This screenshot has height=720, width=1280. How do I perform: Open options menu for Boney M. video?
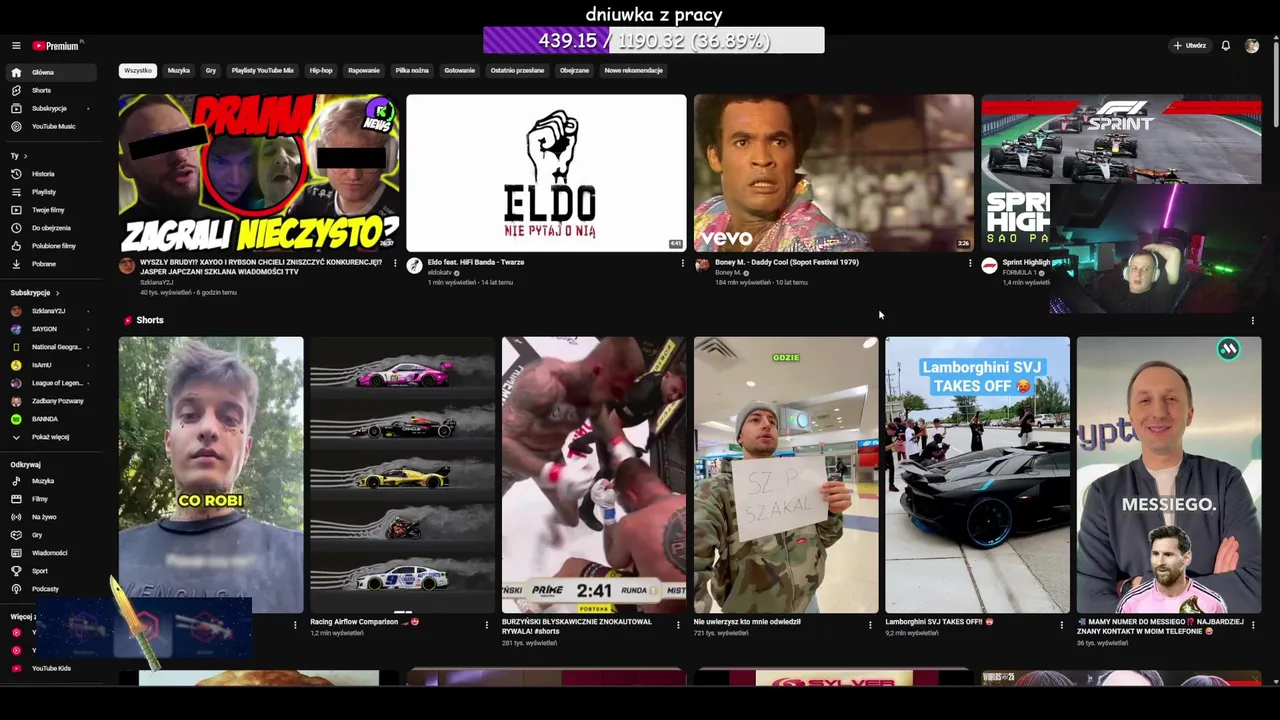970,263
